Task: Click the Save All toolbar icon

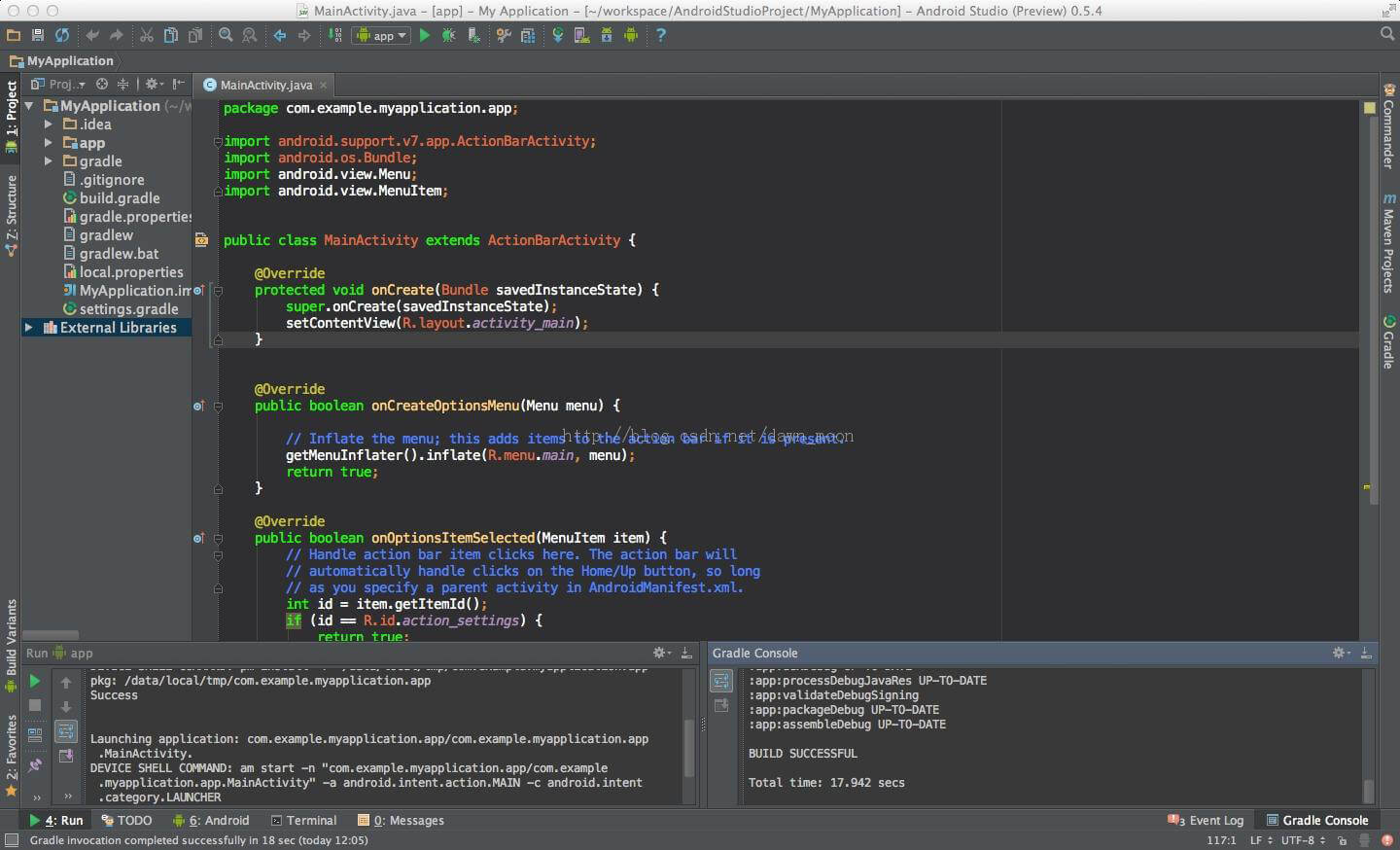Action: click(38, 35)
